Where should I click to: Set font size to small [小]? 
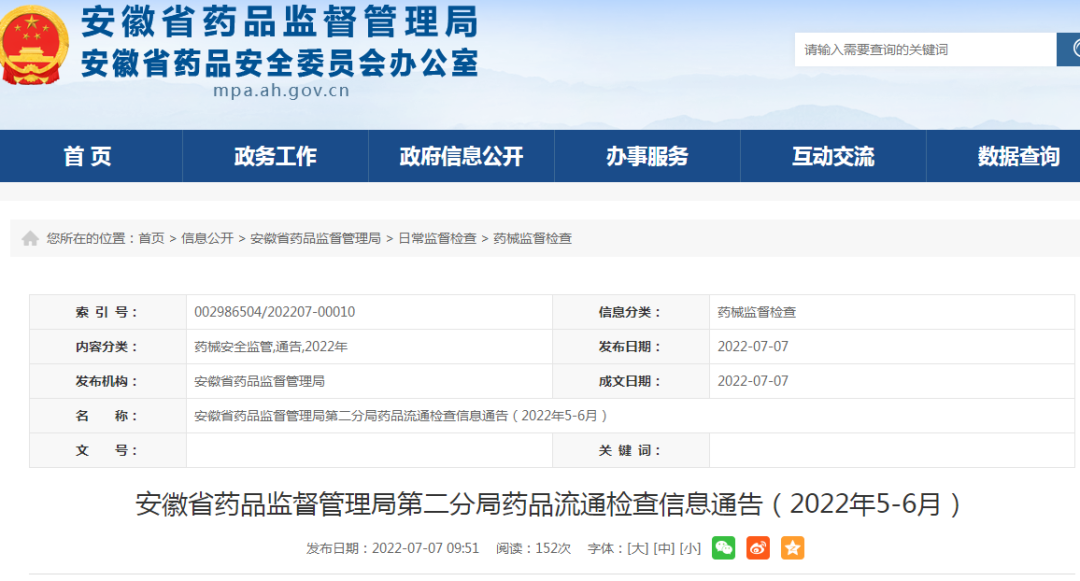(x=690, y=549)
